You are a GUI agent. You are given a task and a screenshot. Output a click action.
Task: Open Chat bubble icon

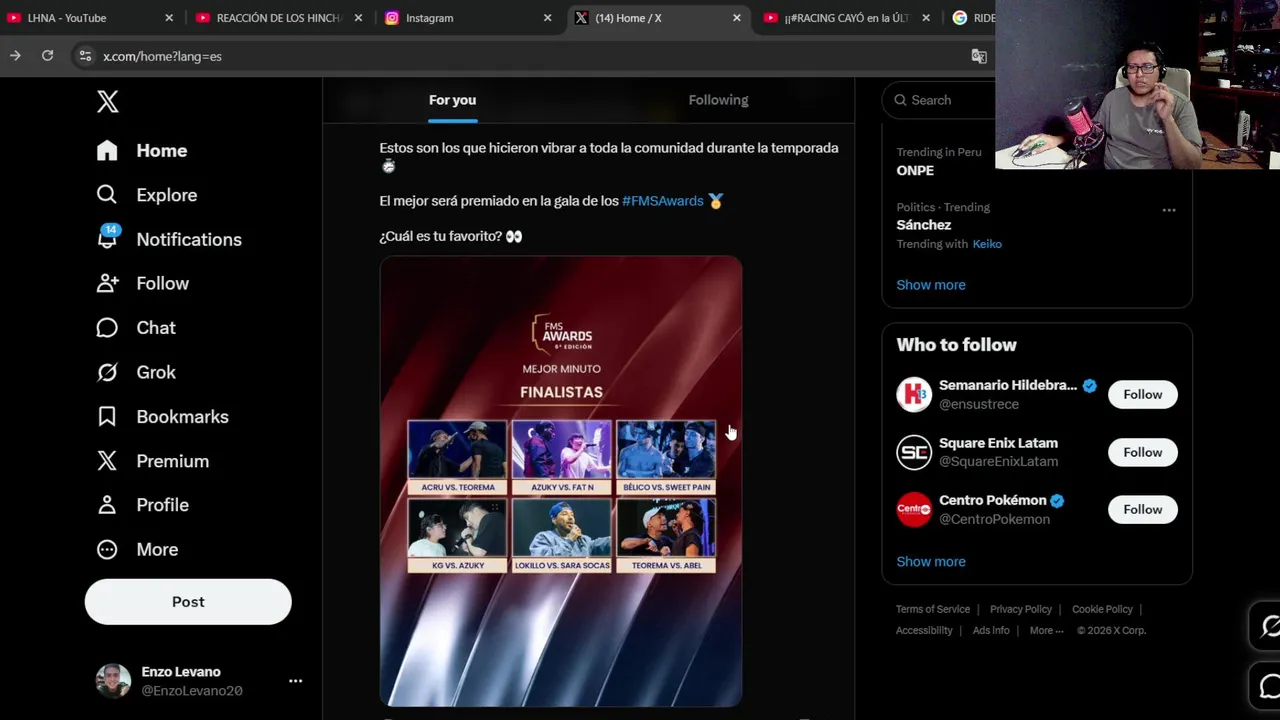click(107, 327)
